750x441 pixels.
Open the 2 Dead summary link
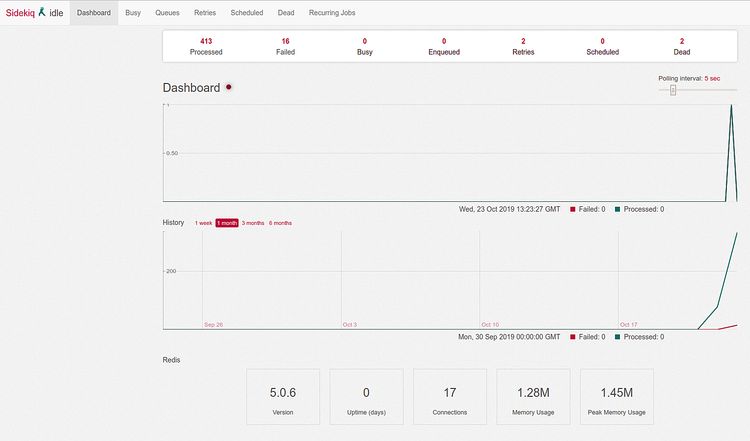[682, 46]
